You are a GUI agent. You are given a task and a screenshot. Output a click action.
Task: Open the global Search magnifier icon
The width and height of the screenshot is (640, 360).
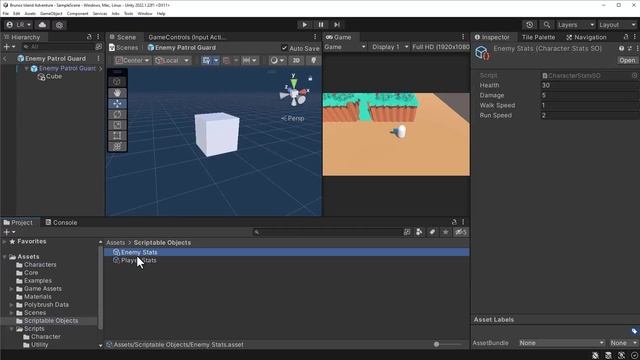pos(547,25)
